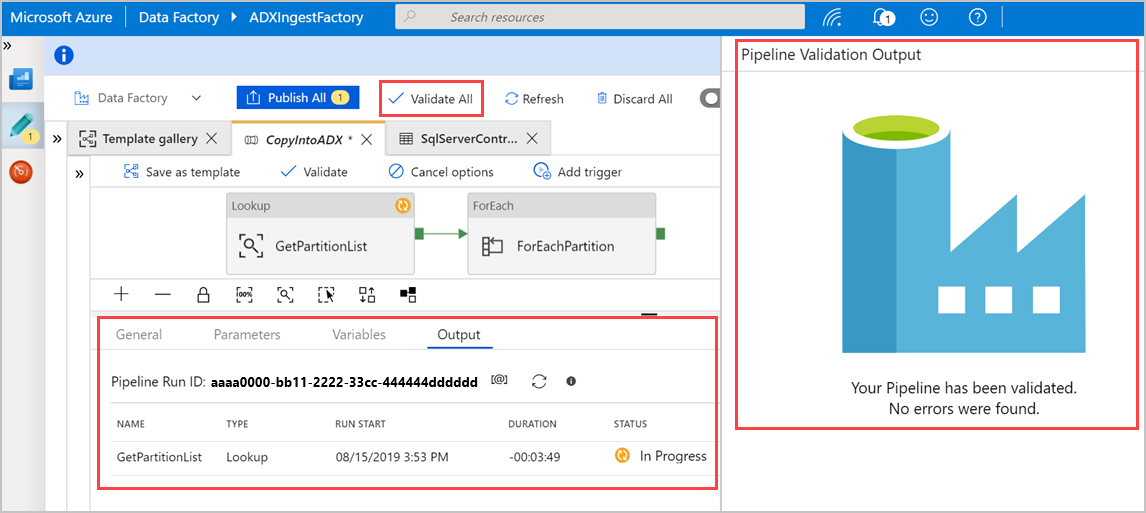
Task: Open the Parameters tab
Action: click(x=247, y=335)
